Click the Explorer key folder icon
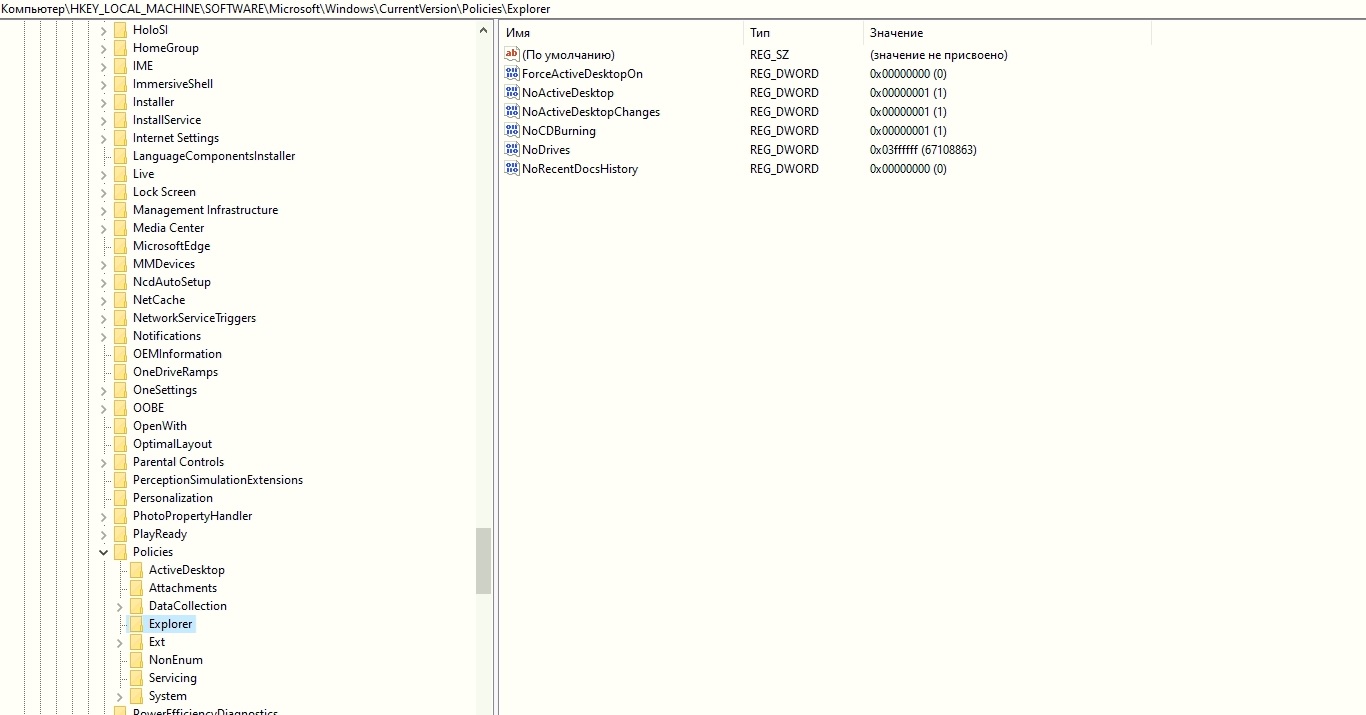The image size is (1366, 715). click(136, 624)
